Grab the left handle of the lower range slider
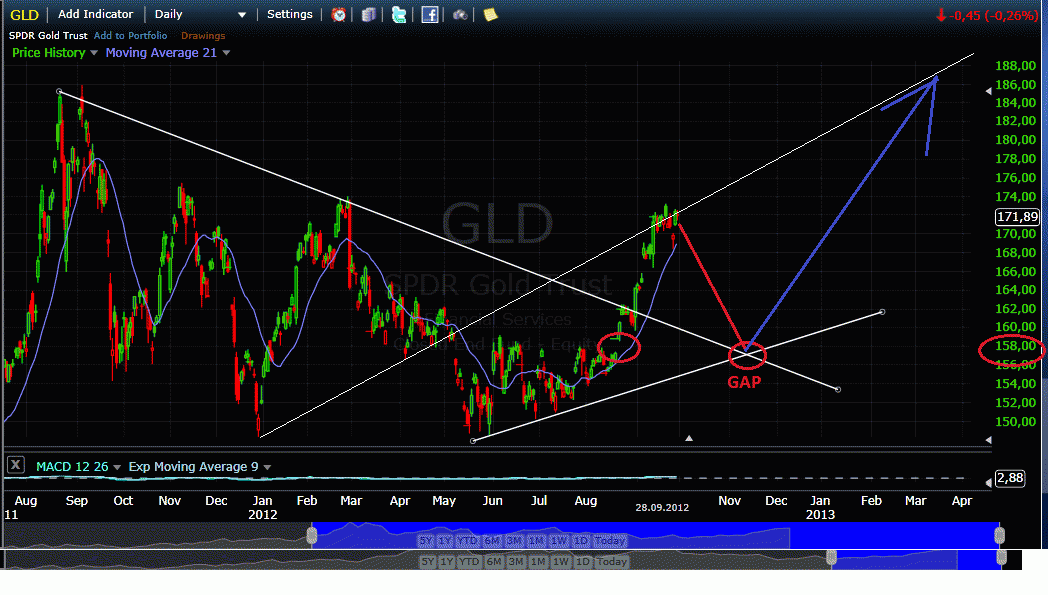1048x595 pixels. (831, 558)
